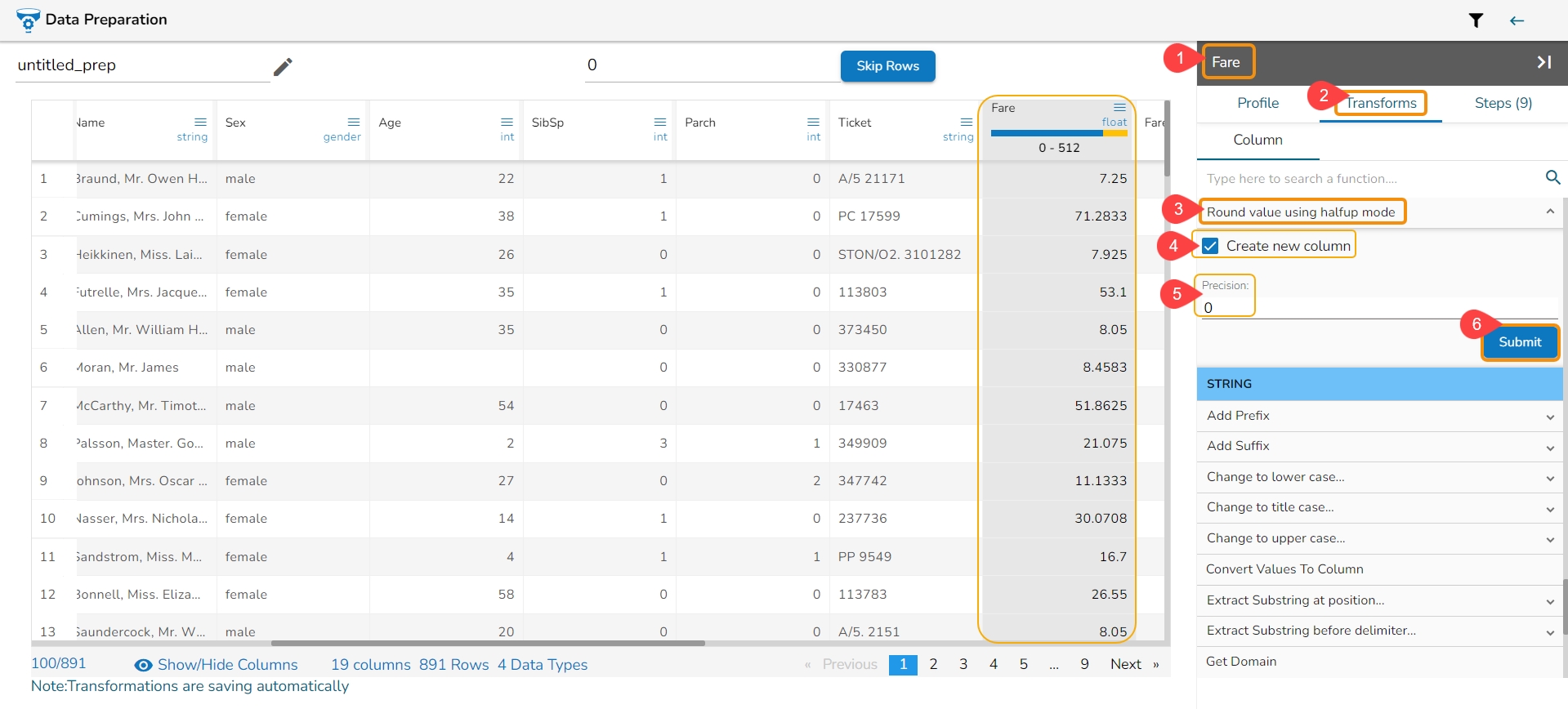
Task: Collapse Round value using halfup mode
Action: 1549,212
